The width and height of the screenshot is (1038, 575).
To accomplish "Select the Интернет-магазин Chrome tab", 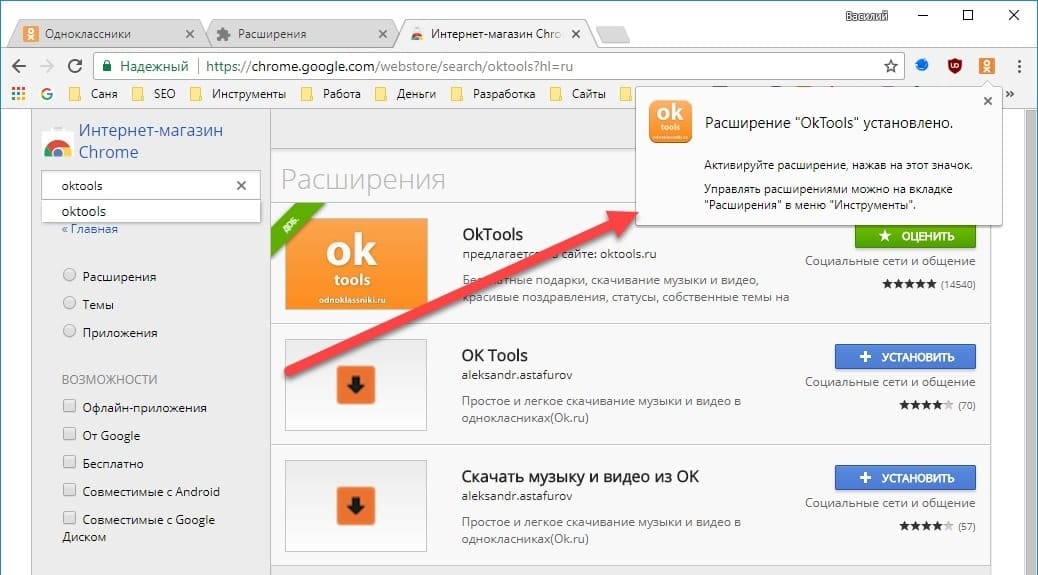I will (495, 34).
